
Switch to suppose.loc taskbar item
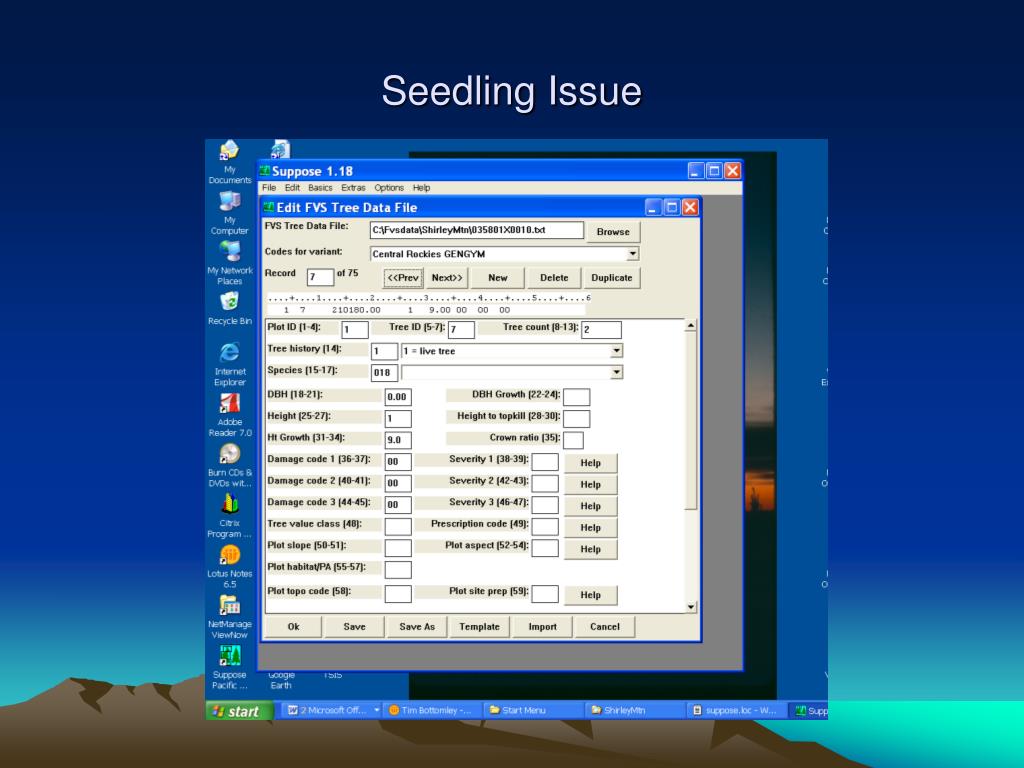[735, 710]
